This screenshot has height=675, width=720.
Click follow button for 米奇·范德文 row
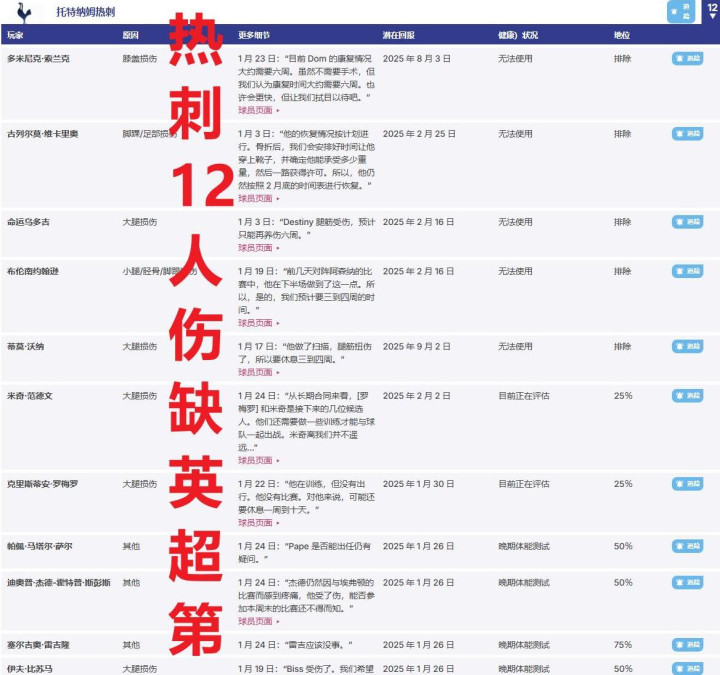click(x=687, y=395)
